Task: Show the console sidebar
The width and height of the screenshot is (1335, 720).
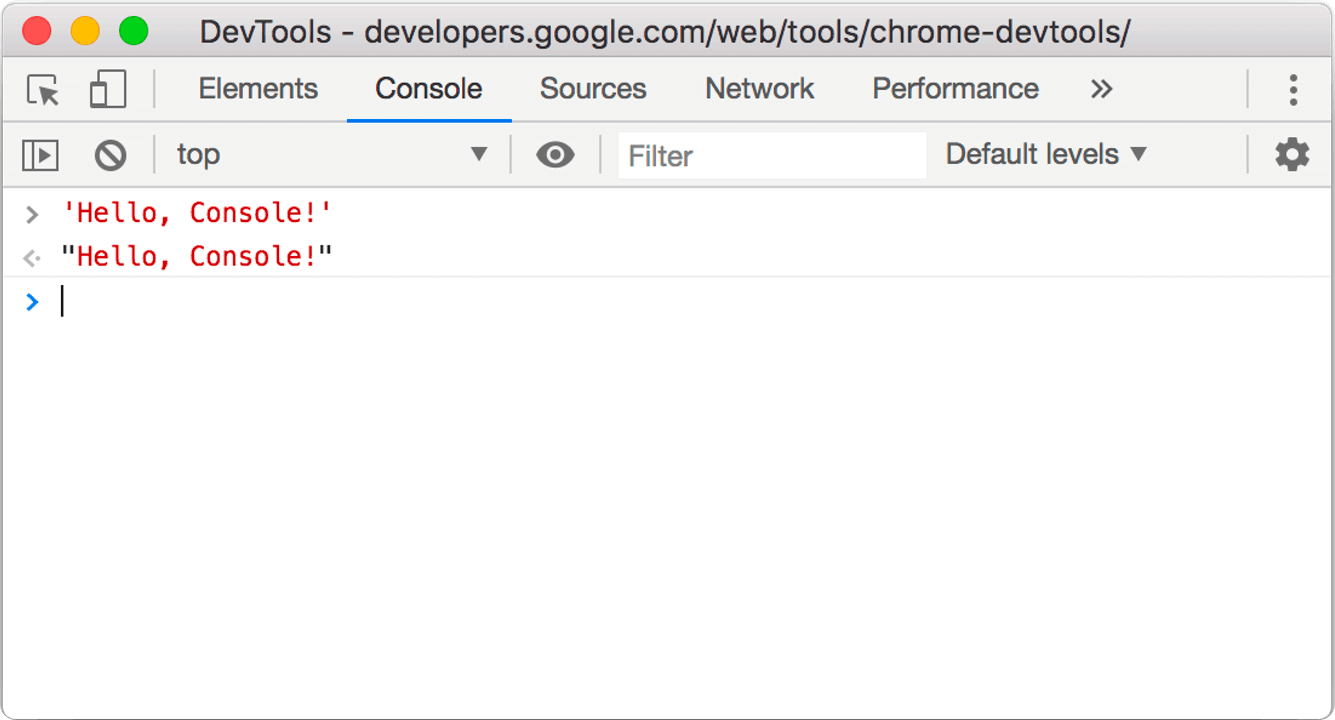Action: pos(41,155)
